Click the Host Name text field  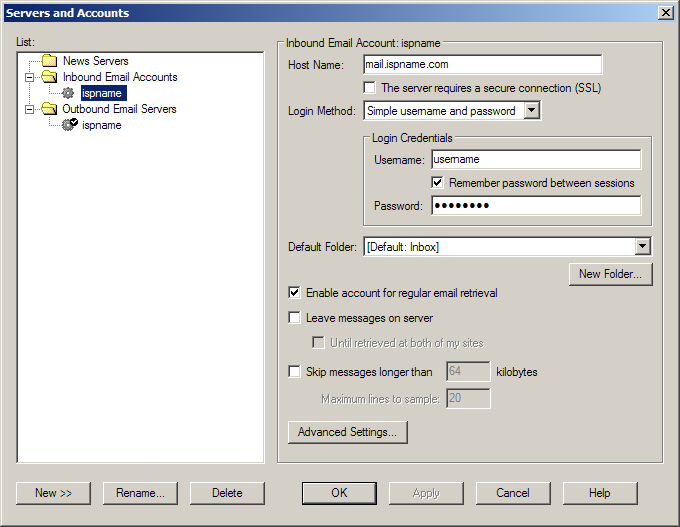coord(482,65)
